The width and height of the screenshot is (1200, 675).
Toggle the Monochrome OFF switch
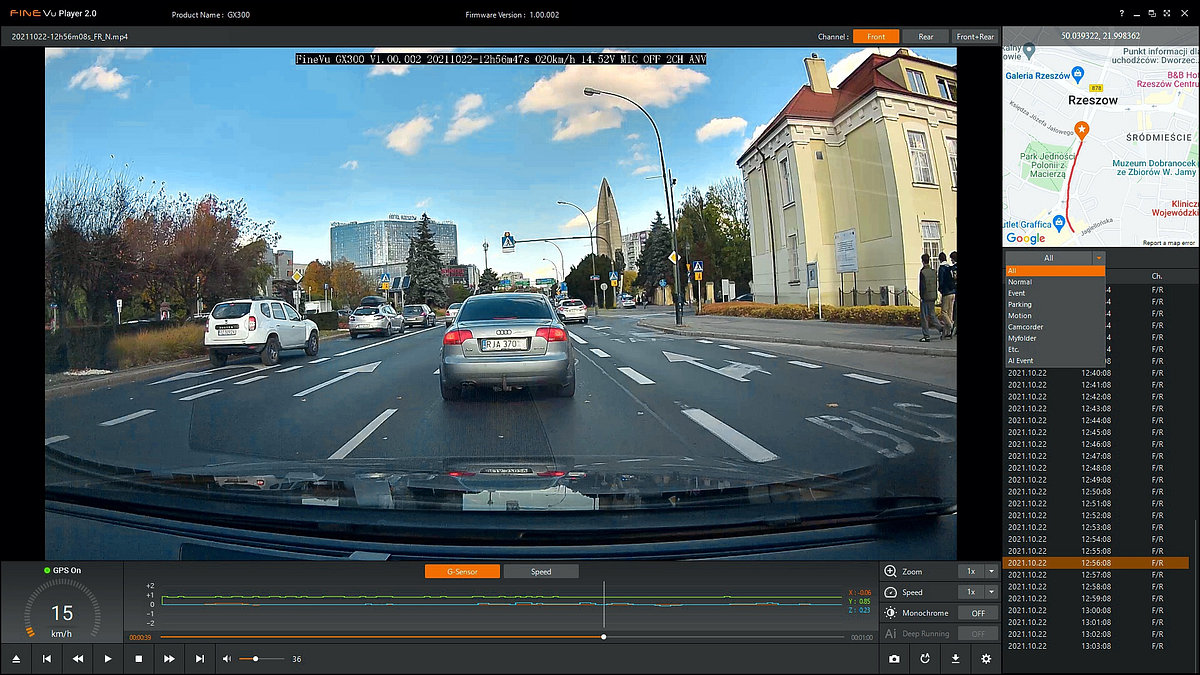pyautogui.click(x=977, y=613)
